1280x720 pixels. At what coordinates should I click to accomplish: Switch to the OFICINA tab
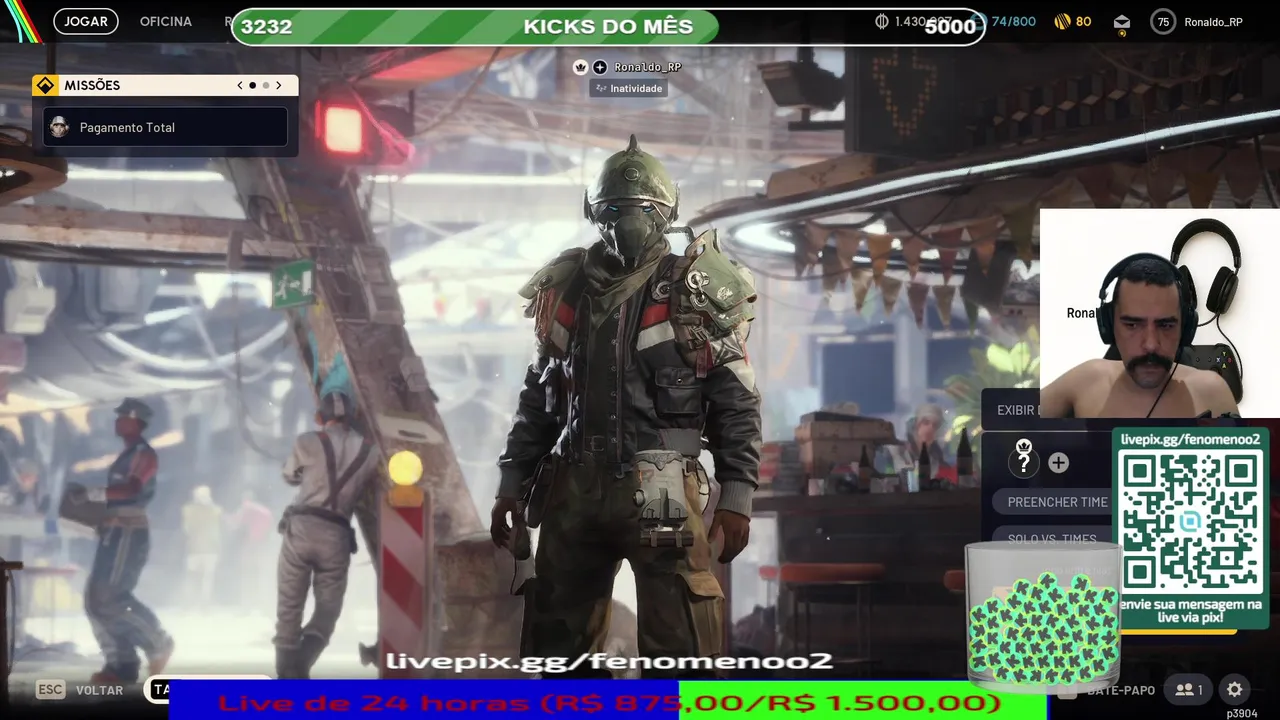click(166, 21)
